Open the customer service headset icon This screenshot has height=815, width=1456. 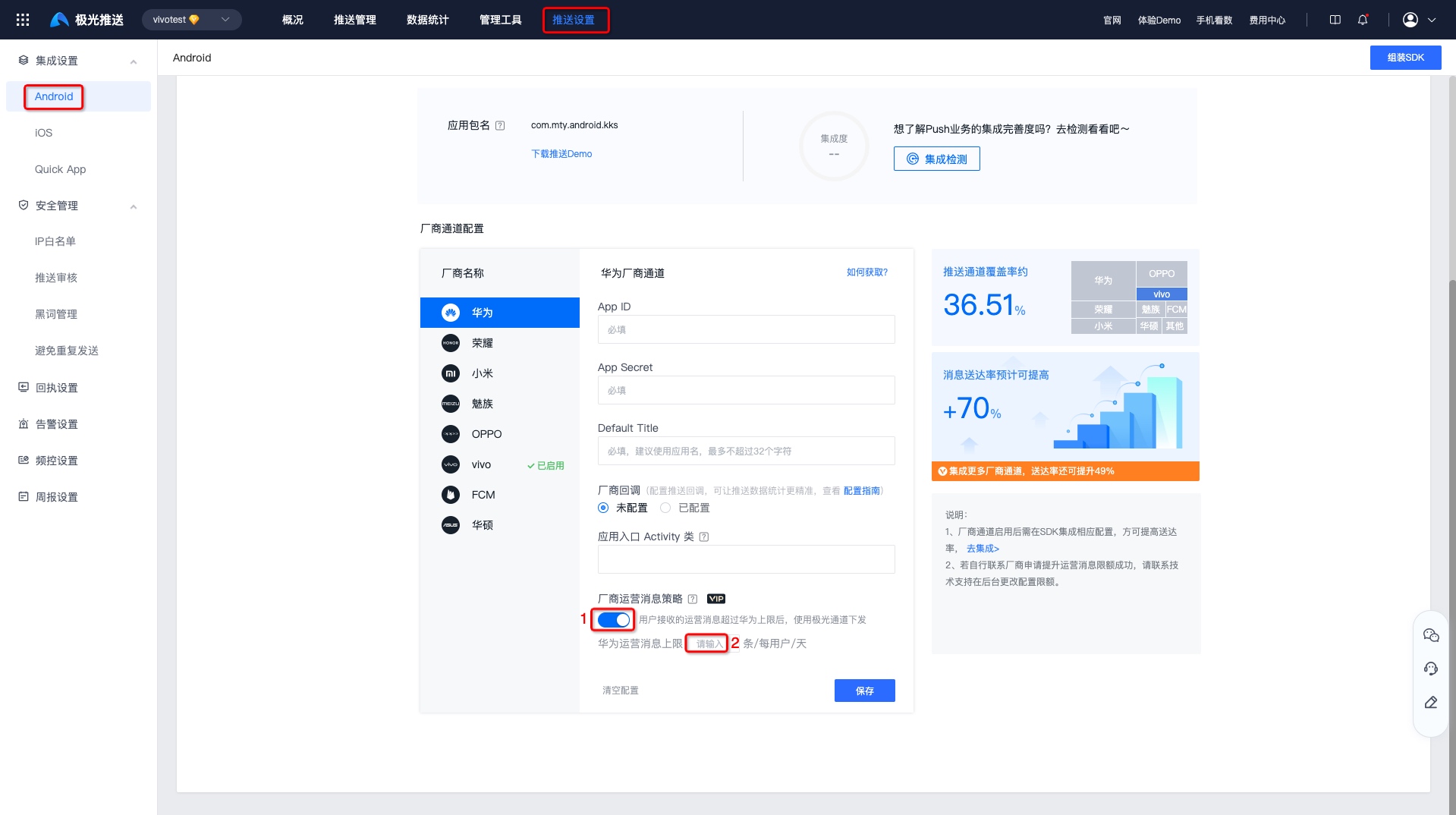coord(1431,669)
